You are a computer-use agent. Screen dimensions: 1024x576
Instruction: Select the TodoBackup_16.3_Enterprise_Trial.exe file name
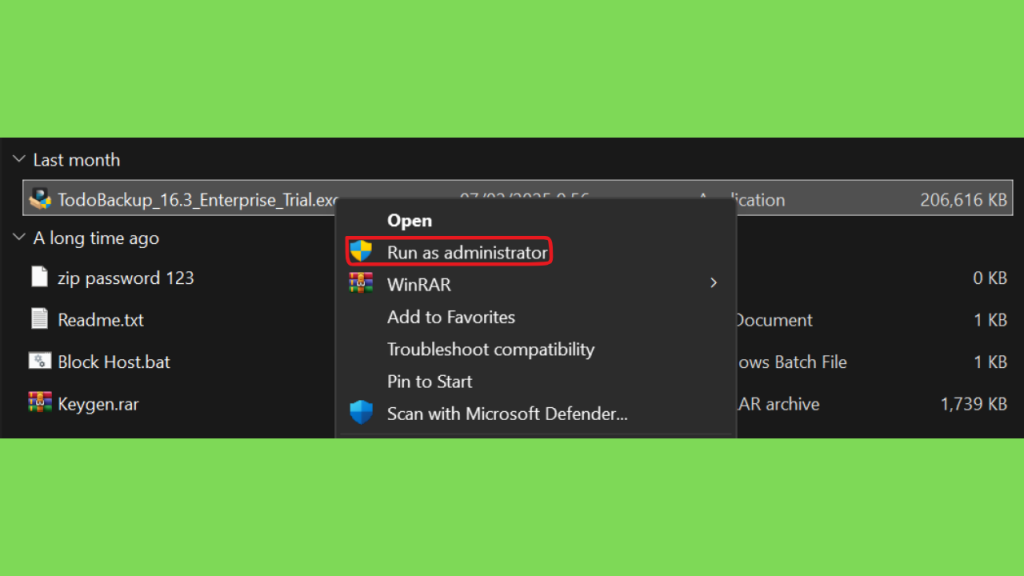197,200
